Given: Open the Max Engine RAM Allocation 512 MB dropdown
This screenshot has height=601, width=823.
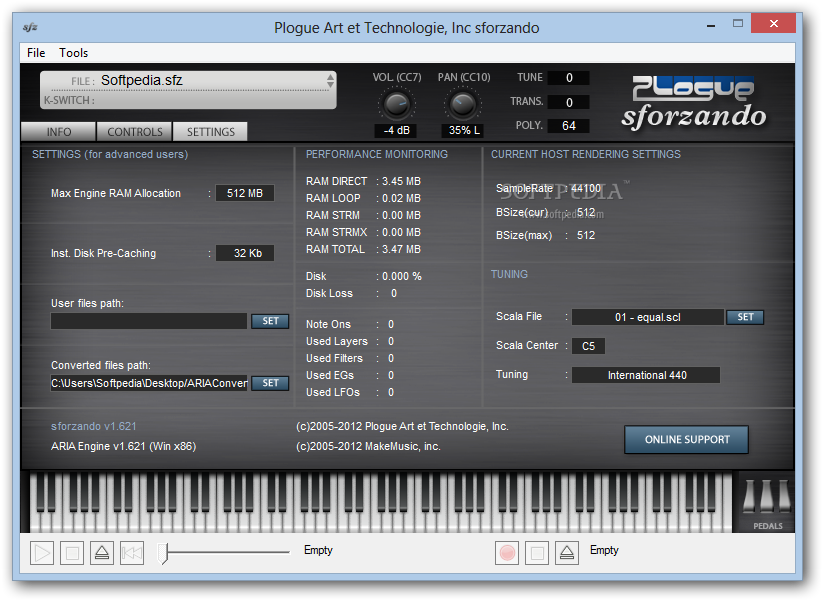Looking at the screenshot, I should coord(245,193).
